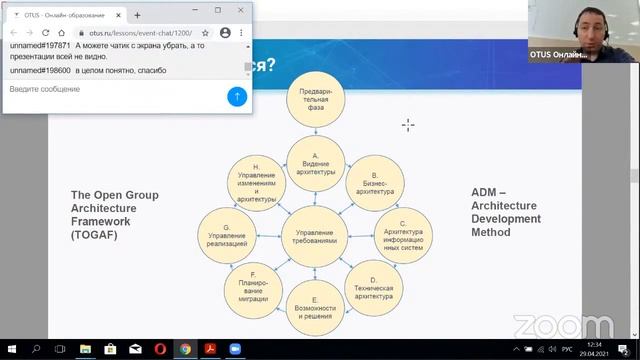
Task: Reload the OTUS page
Action: pos(45,33)
